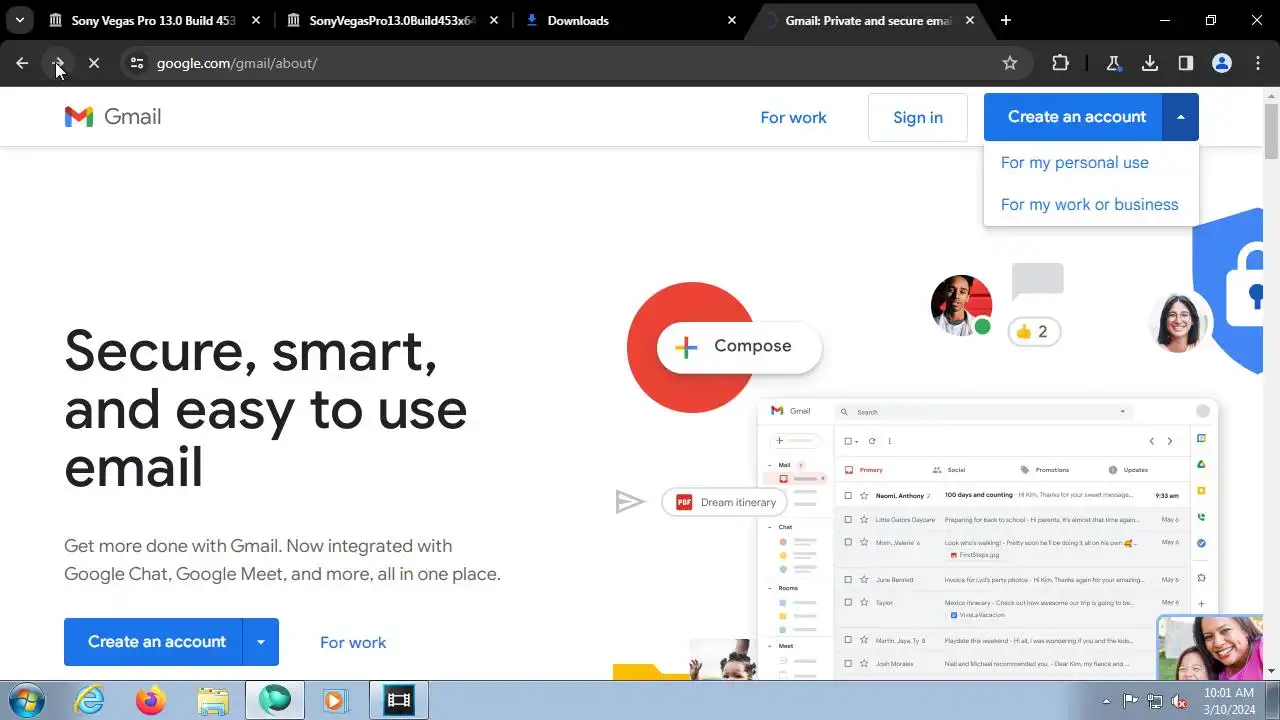This screenshot has height=720, width=1280.
Task: Stop page loading with X button
Action: (94, 63)
